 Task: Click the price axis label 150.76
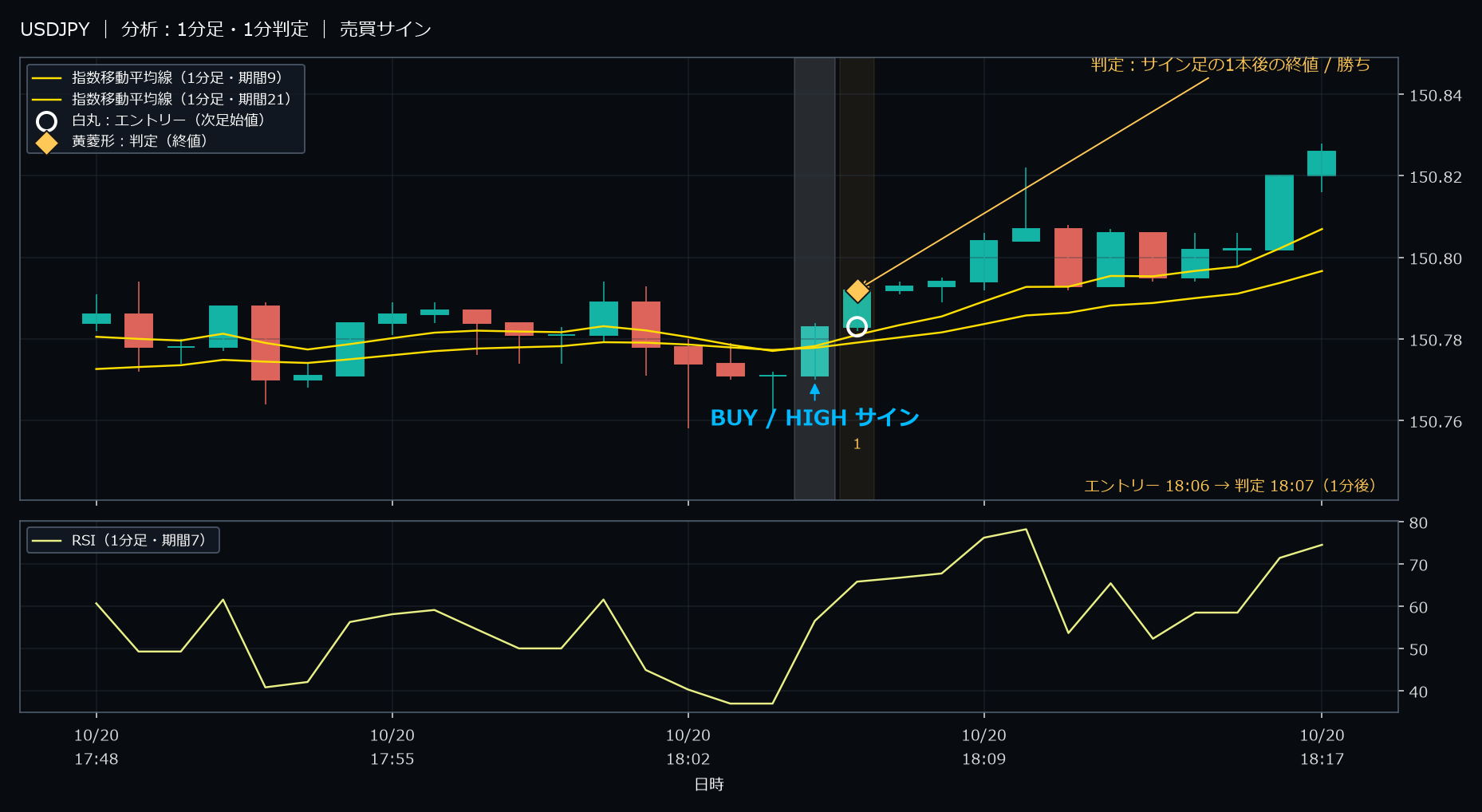pos(1436,422)
